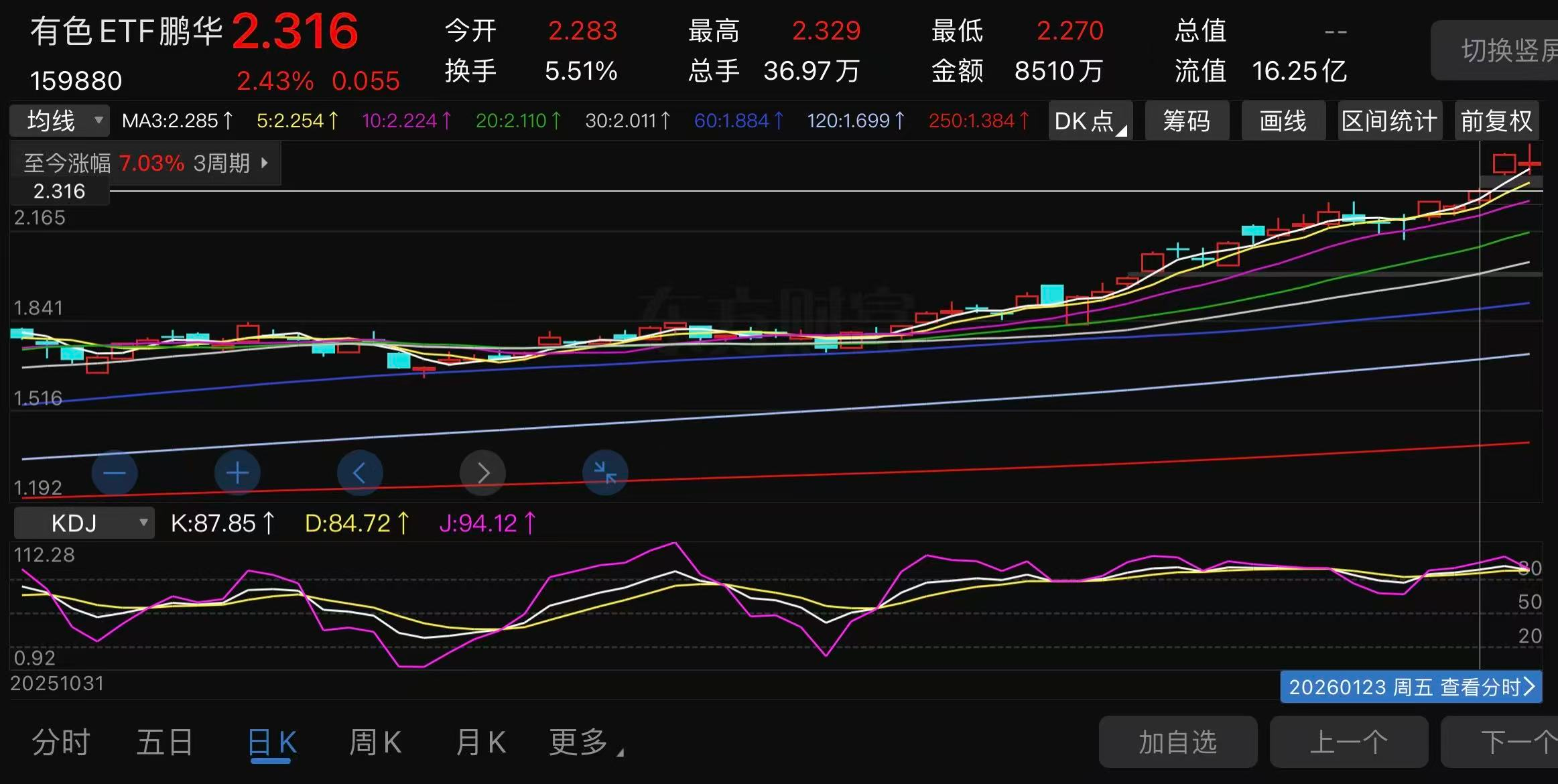Toggle the 前复权 price adjustment mode
Screen dimensions: 1558x784
[1496, 121]
